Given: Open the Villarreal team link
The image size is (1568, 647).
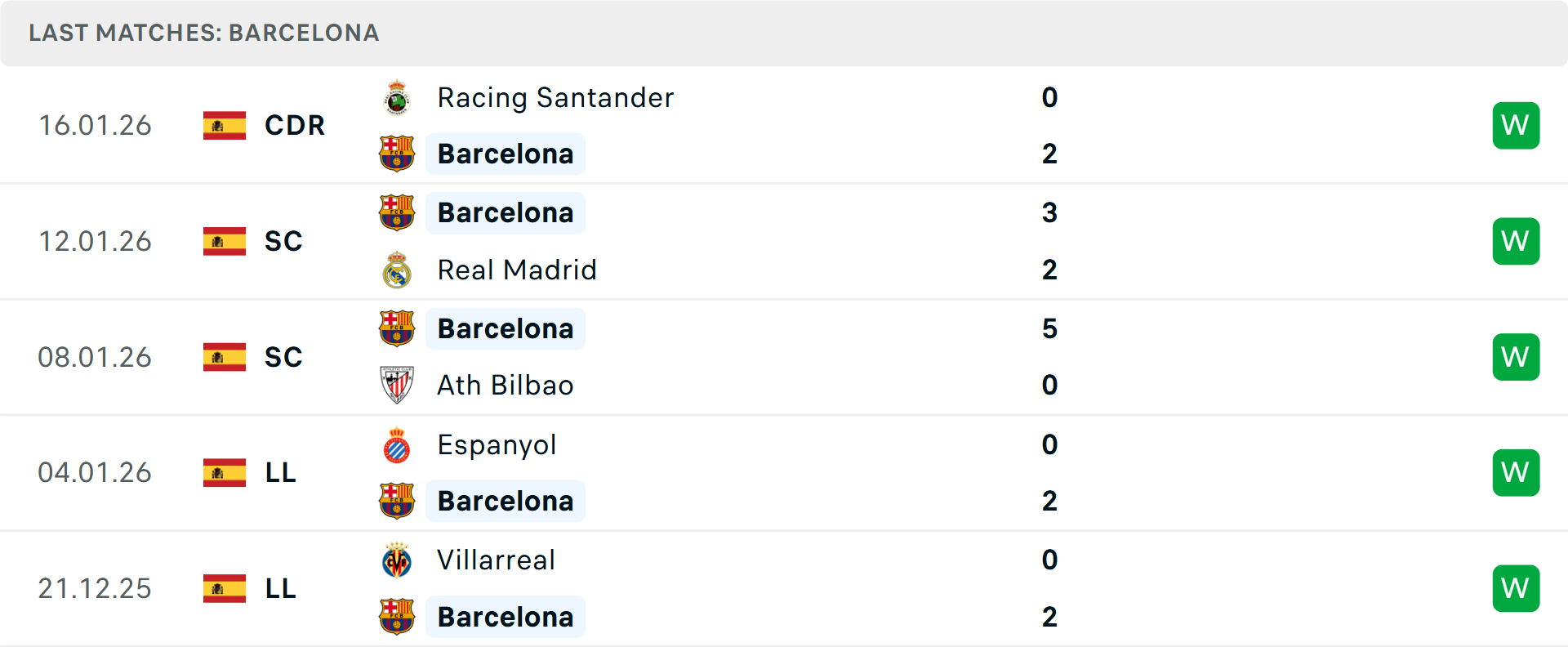Looking at the screenshot, I should (x=496, y=560).
